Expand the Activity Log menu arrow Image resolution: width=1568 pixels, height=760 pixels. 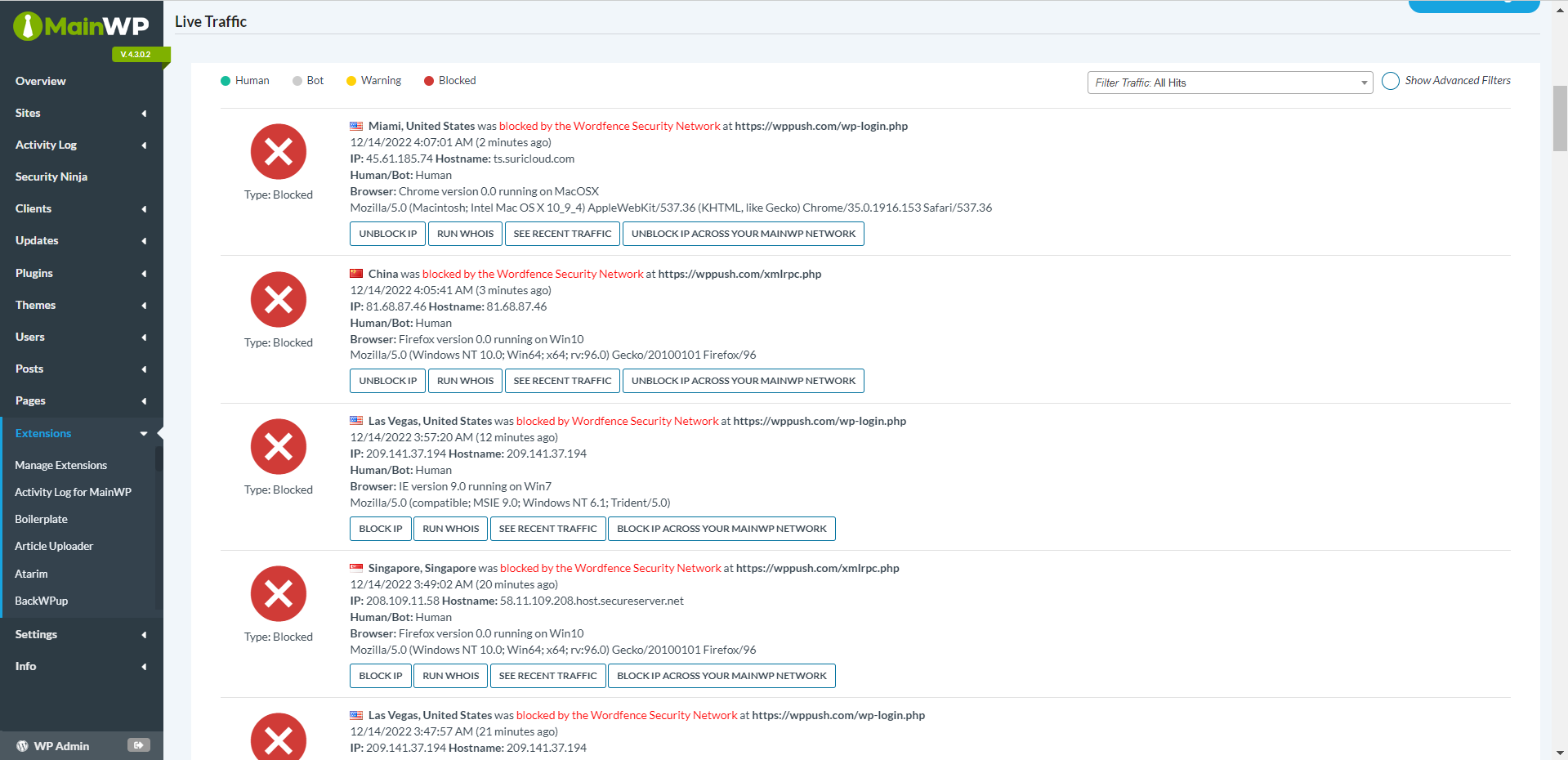[144, 145]
